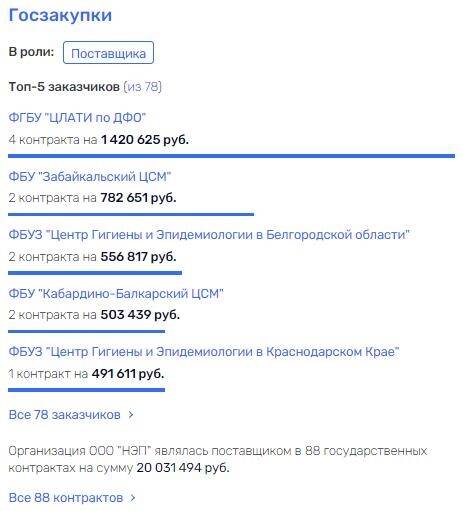463x511 pixels.
Task: View all 88 contracts link
Action: (66, 498)
